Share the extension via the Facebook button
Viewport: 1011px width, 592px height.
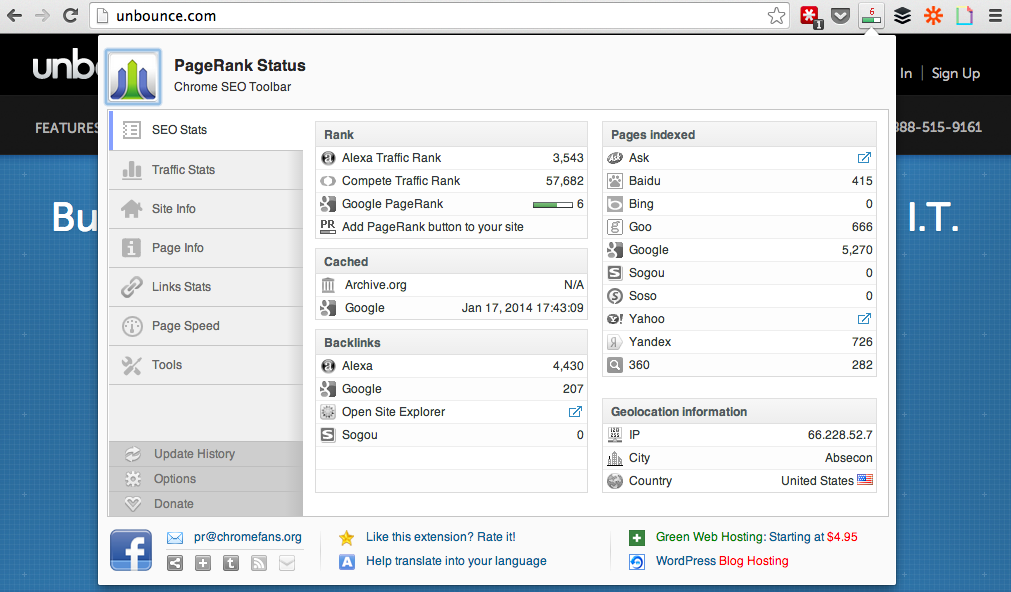(131, 550)
